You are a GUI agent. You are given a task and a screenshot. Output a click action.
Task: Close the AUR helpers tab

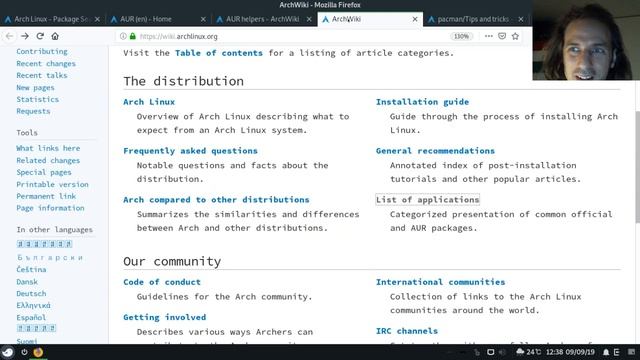pos(309,19)
